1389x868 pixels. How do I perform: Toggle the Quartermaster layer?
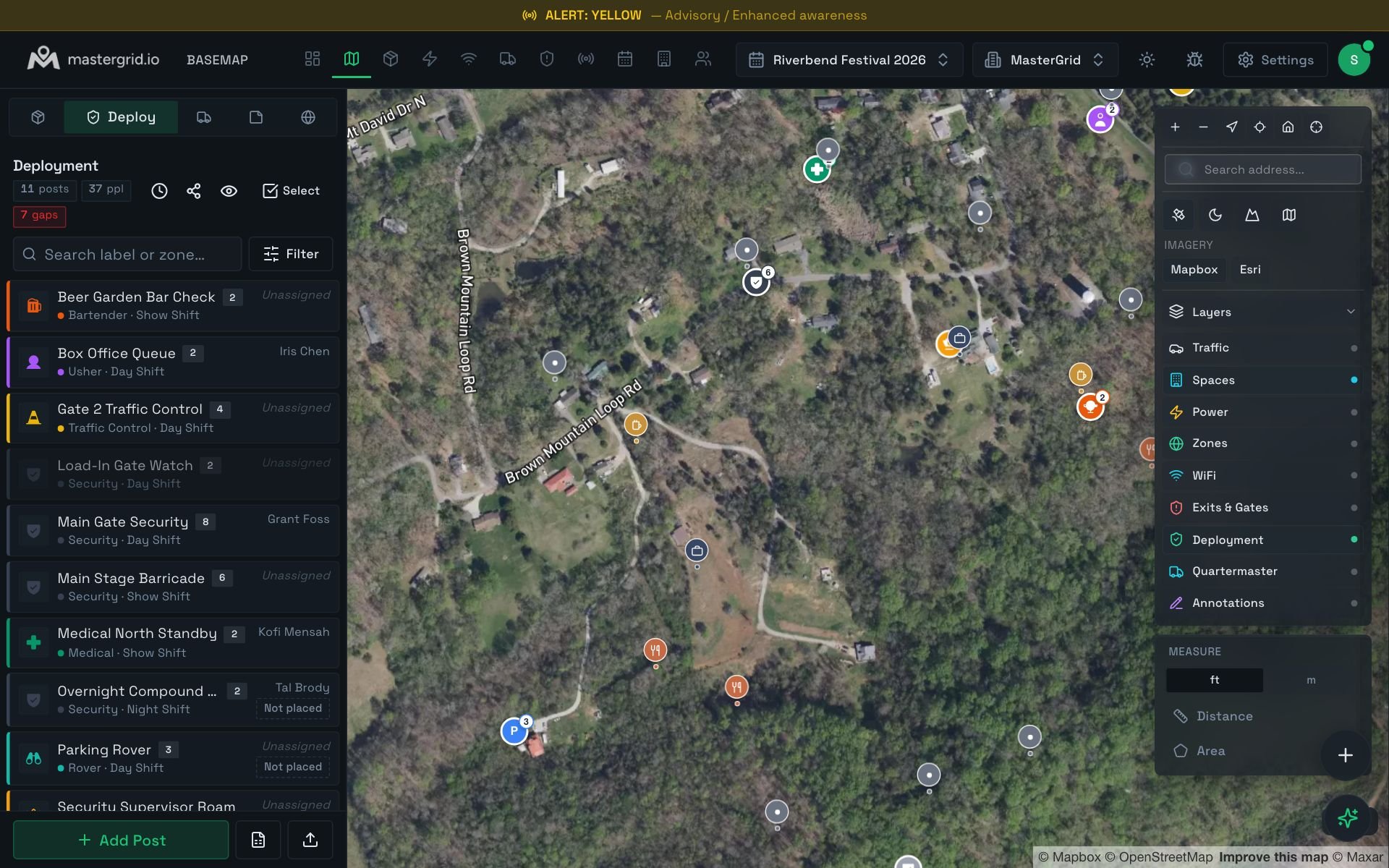[1262, 571]
